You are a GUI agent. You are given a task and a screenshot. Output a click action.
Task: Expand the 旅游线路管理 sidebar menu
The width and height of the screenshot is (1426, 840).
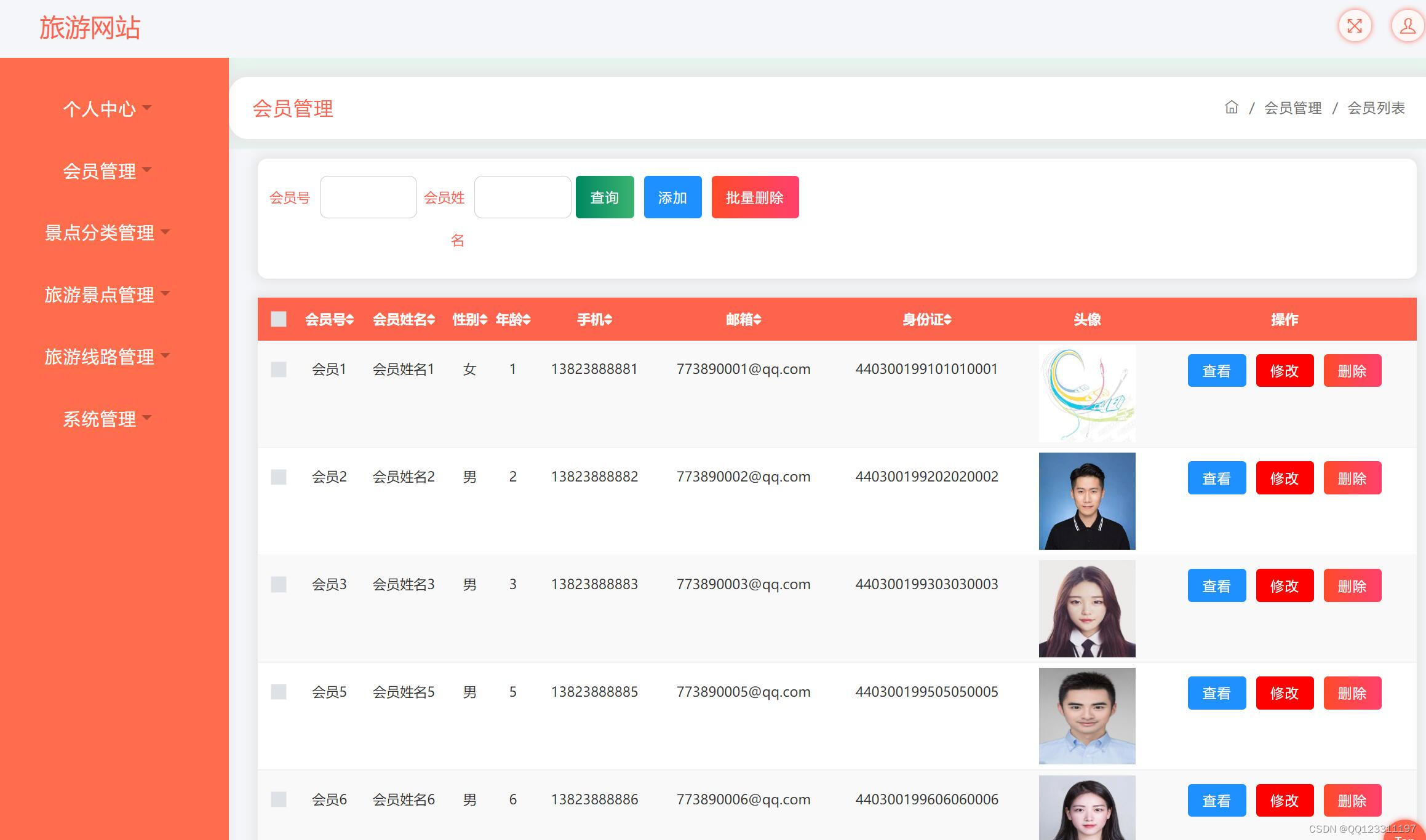click(107, 357)
